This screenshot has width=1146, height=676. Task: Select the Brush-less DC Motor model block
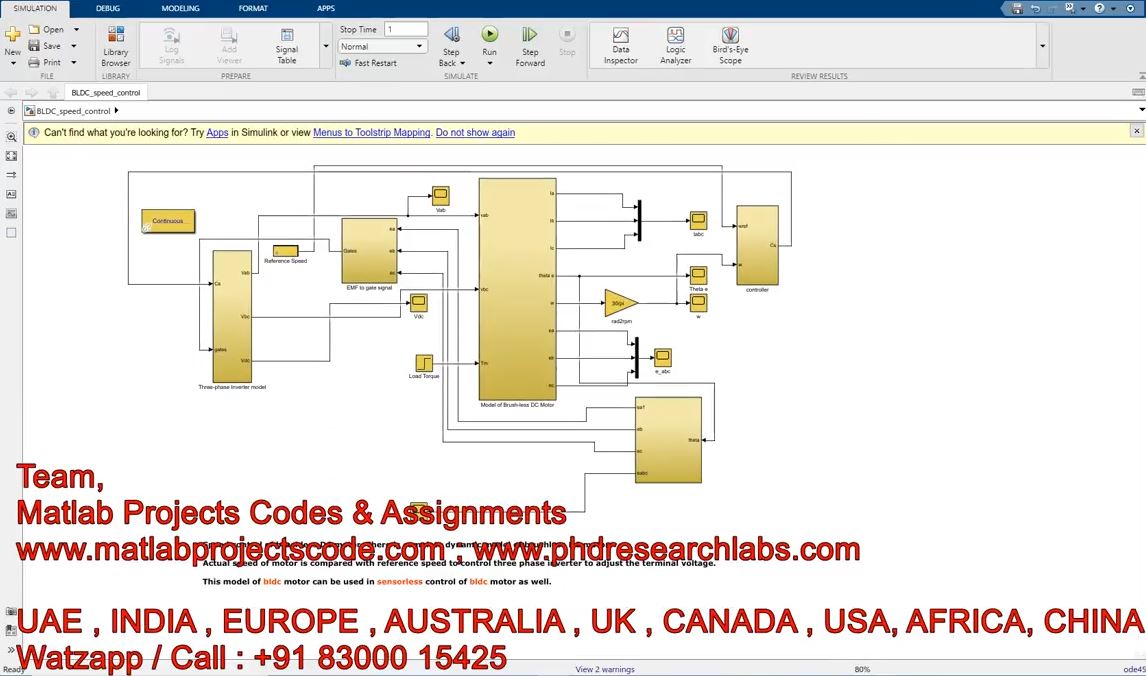(517, 289)
